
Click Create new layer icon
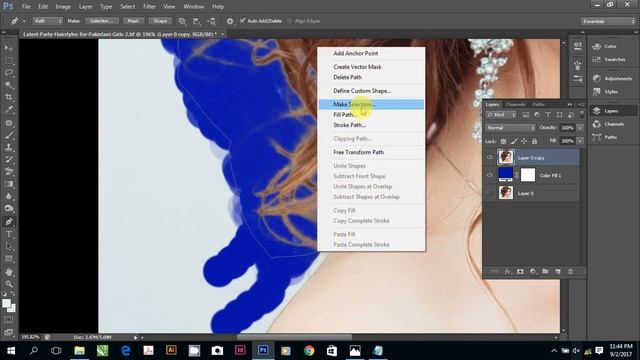(558, 271)
